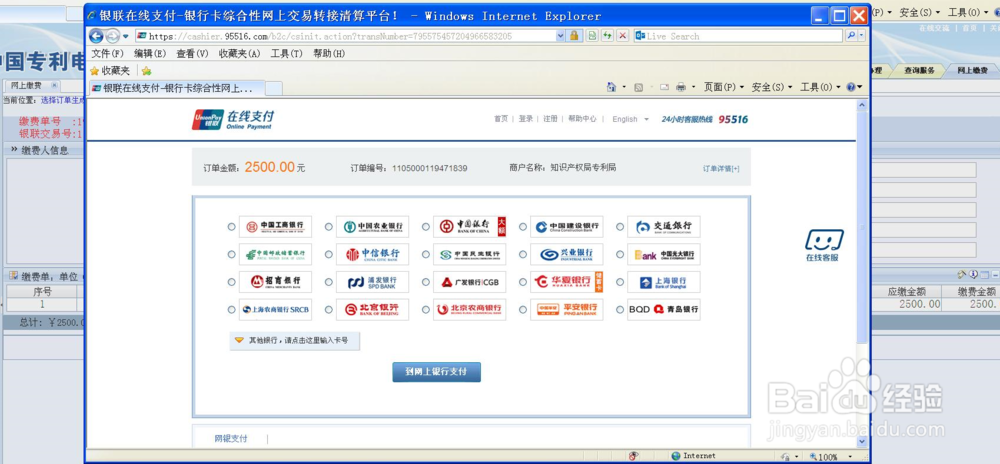Open the 在线客服 smiley chat icon
The width and height of the screenshot is (1000, 464).
[823, 245]
